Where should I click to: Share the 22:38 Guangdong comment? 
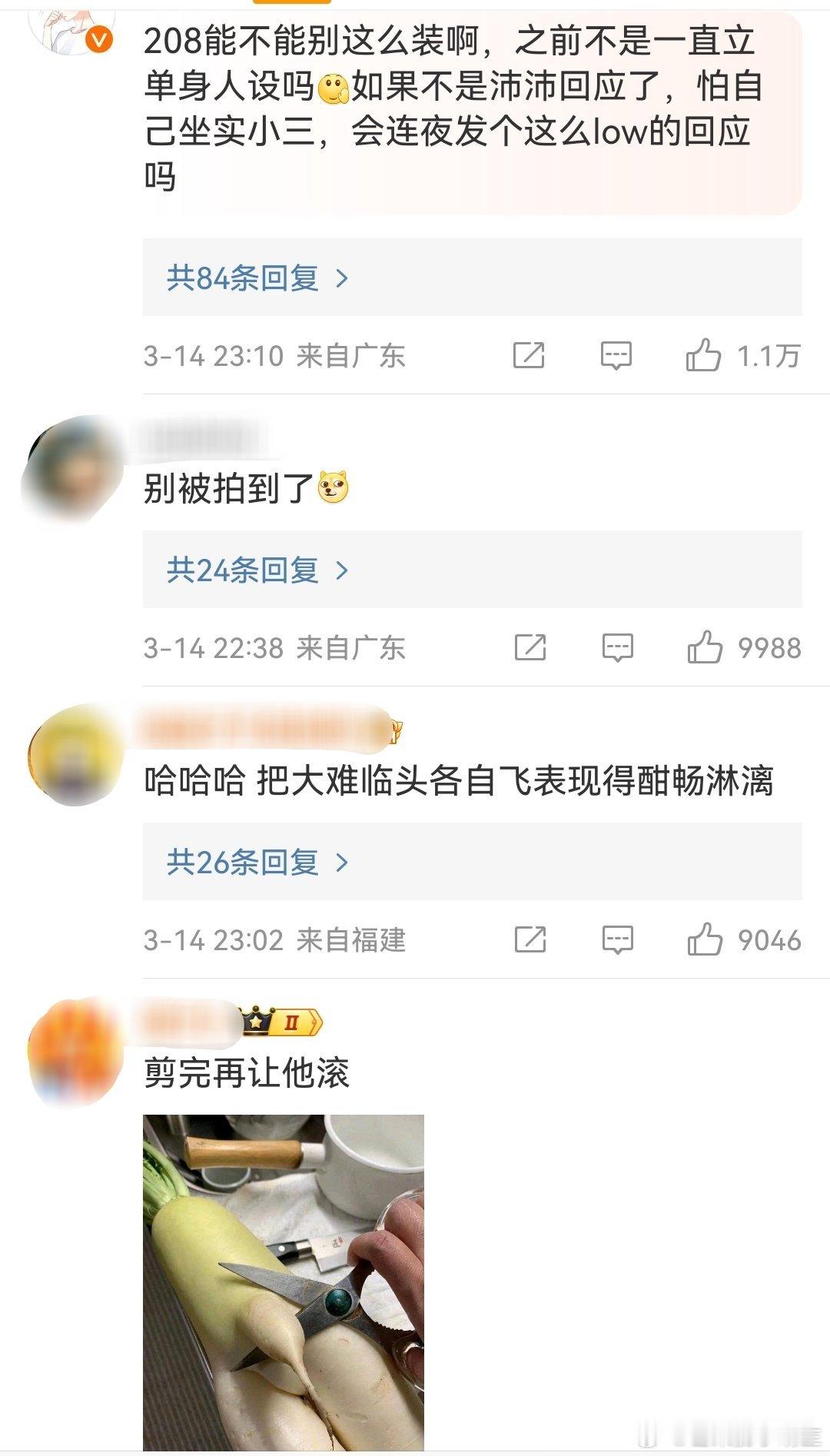(x=530, y=647)
